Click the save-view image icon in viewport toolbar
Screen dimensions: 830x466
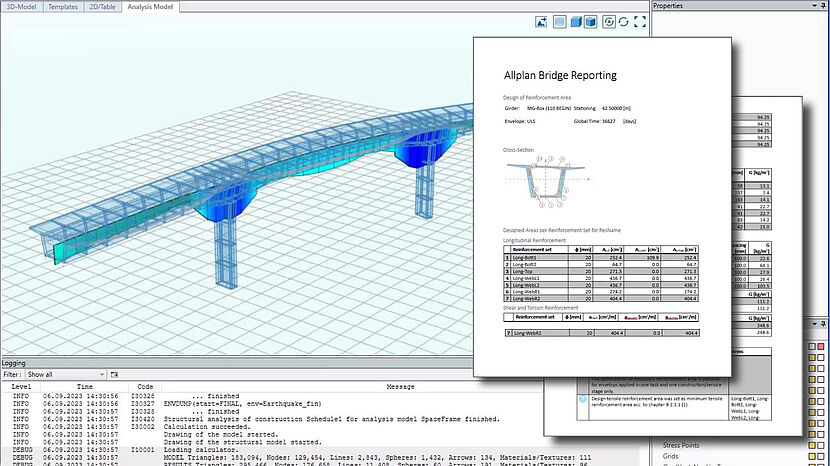click(x=541, y=22)
